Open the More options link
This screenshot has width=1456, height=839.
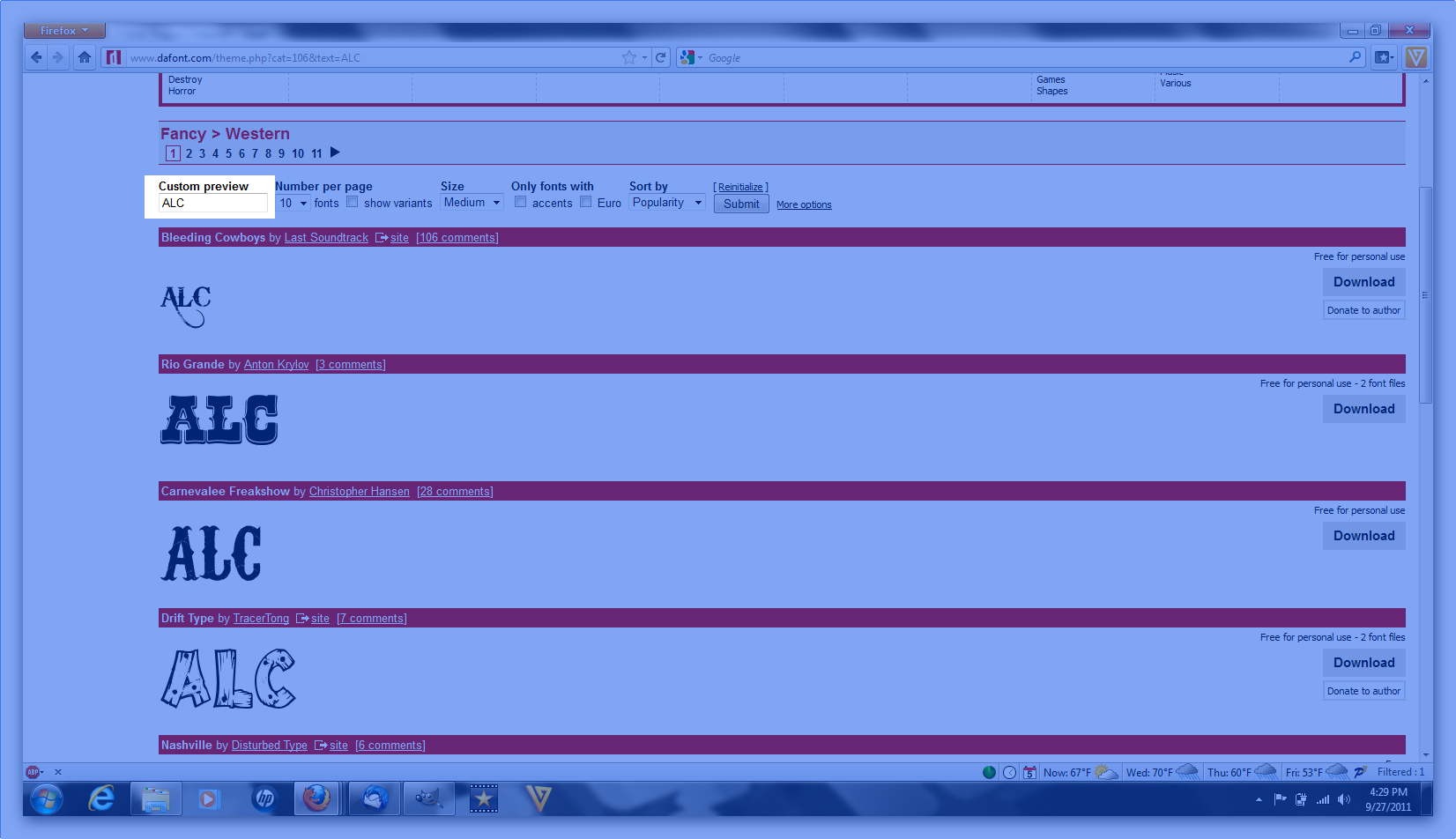[804, 204]
